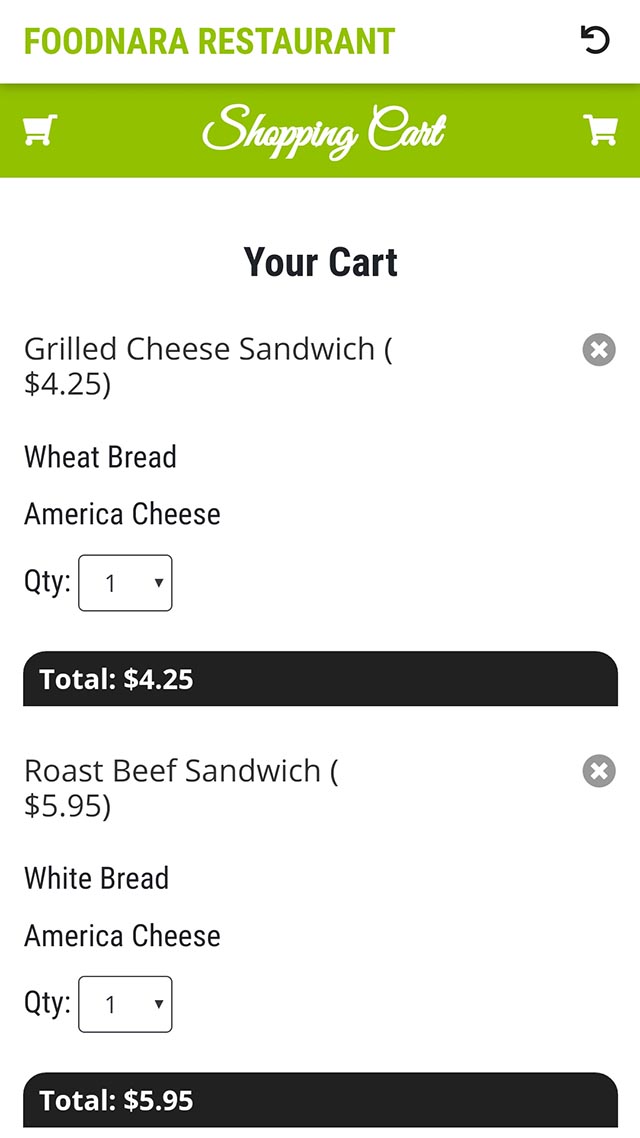Image resolution: width=640 pixels, height=1138 pixels.
Task: Remove the Grilled Cheese Sandwich from cart
Action: coord(599,350)
